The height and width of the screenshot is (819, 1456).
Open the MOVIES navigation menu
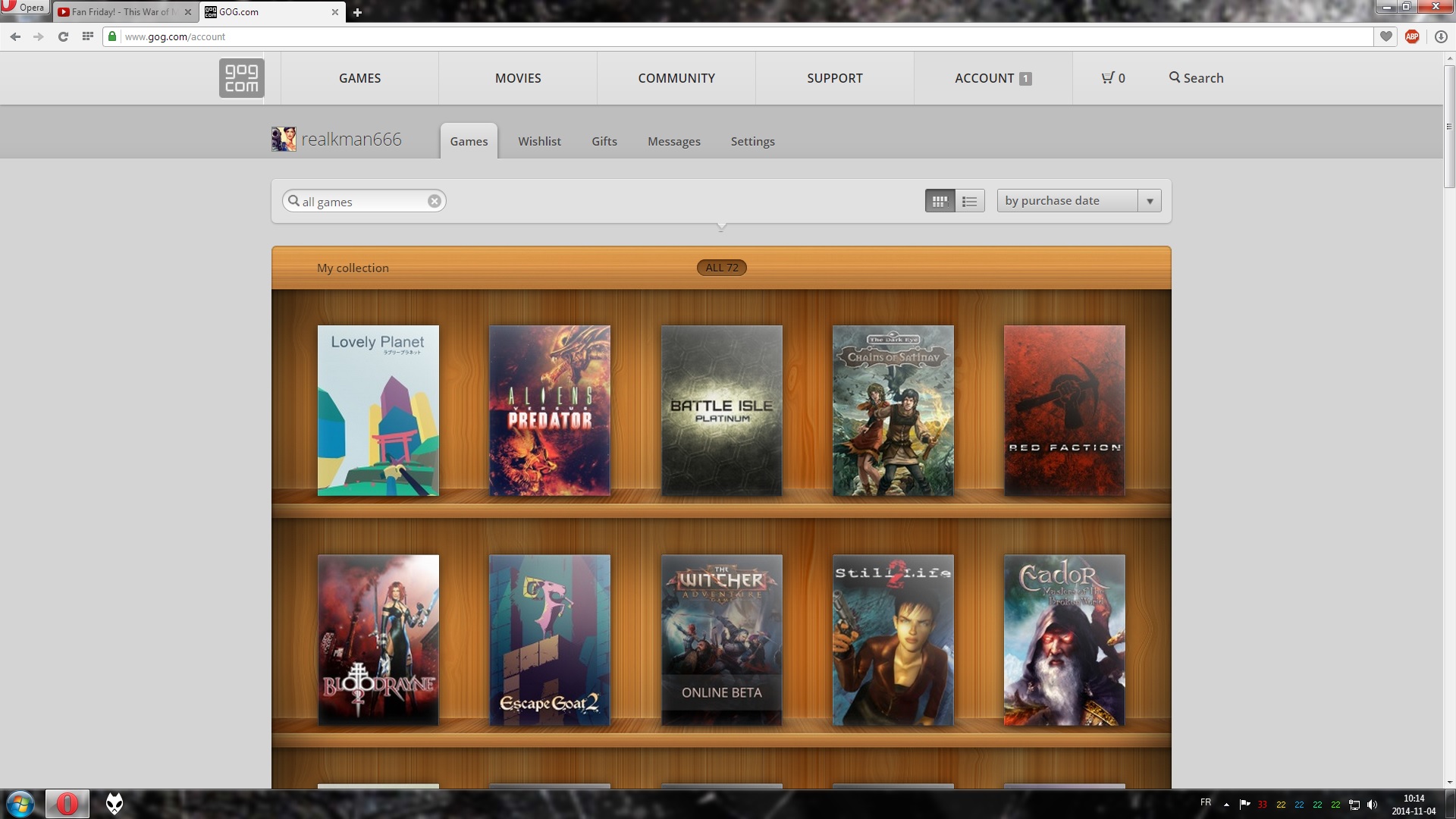pos(518,78)
